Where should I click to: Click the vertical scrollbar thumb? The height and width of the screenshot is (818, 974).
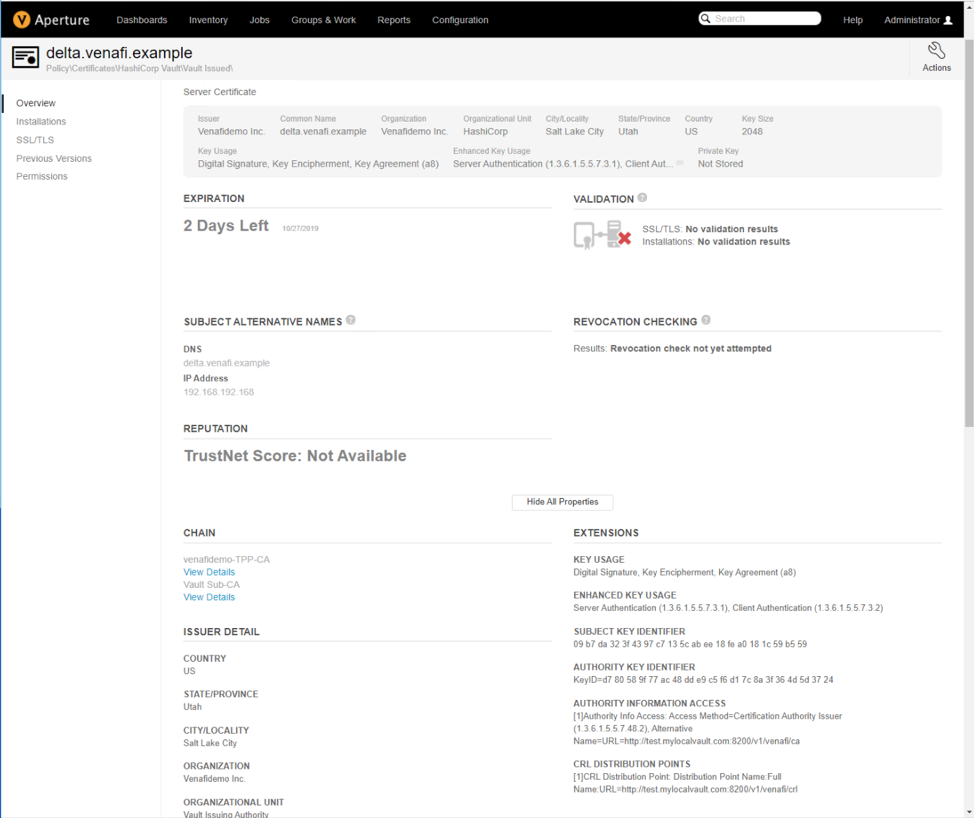[x=968, y=232]
